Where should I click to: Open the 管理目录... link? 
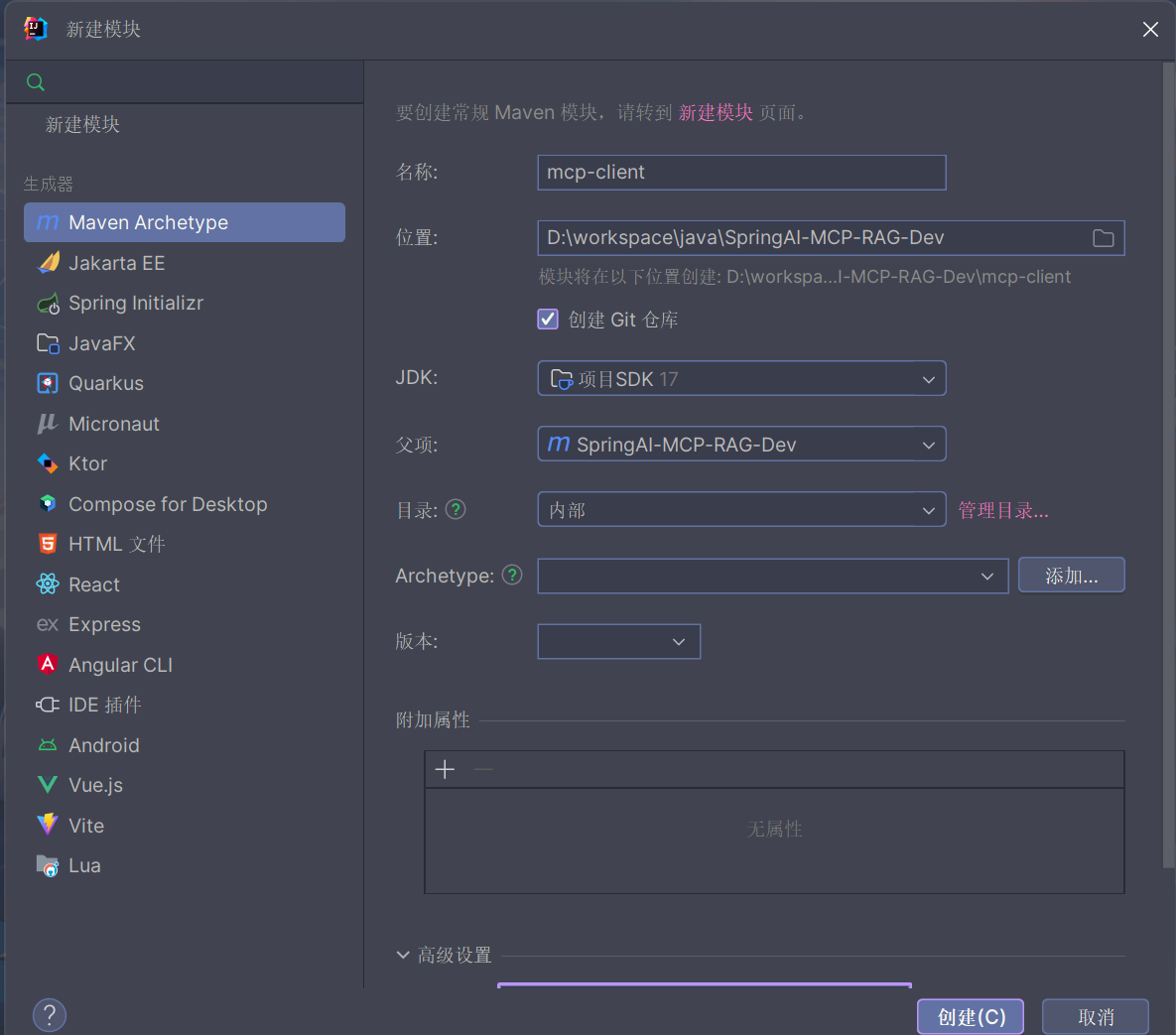click(1003, 511)
